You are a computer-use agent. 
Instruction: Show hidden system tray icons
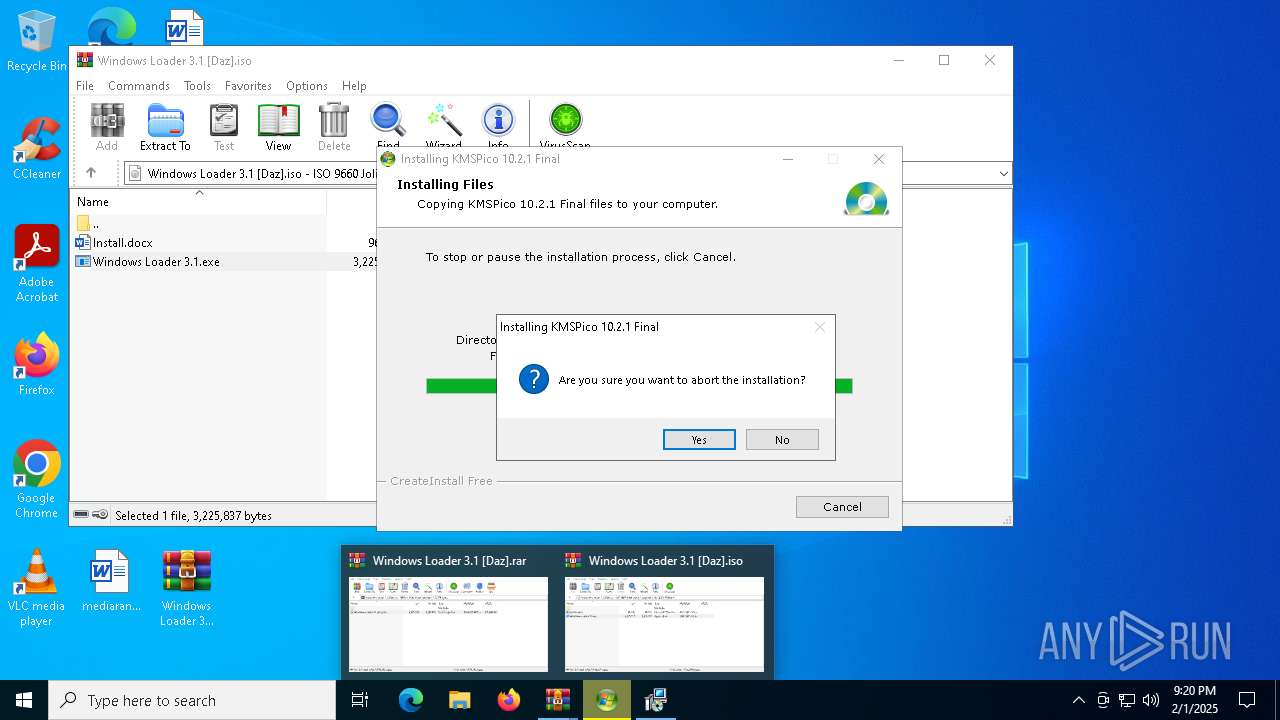tap(1078, 700)
